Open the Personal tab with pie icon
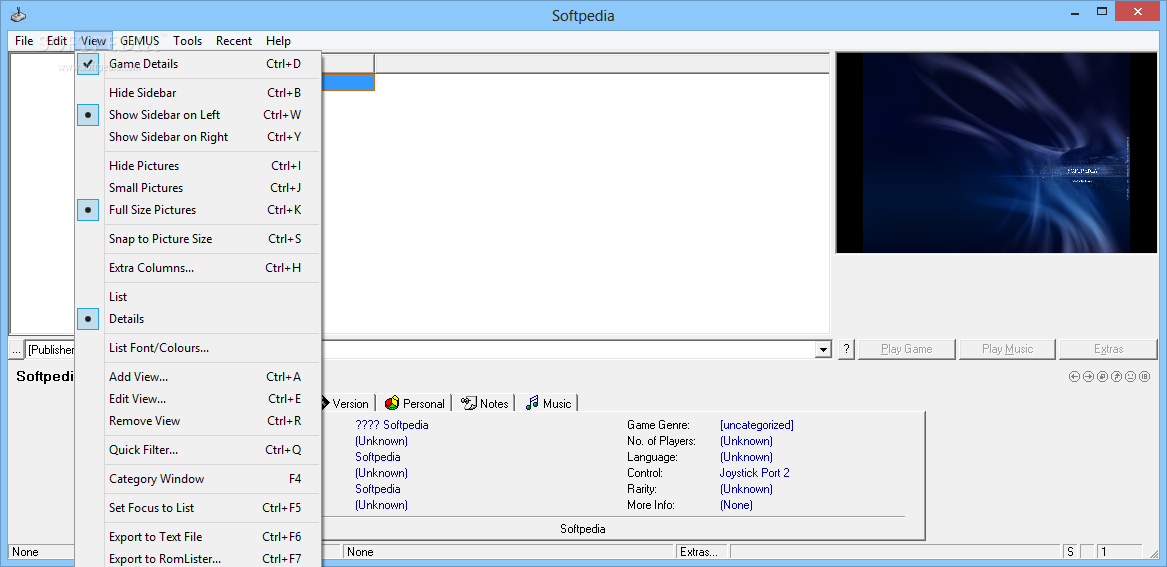The image size is (1167, 567). coord(415,403)
